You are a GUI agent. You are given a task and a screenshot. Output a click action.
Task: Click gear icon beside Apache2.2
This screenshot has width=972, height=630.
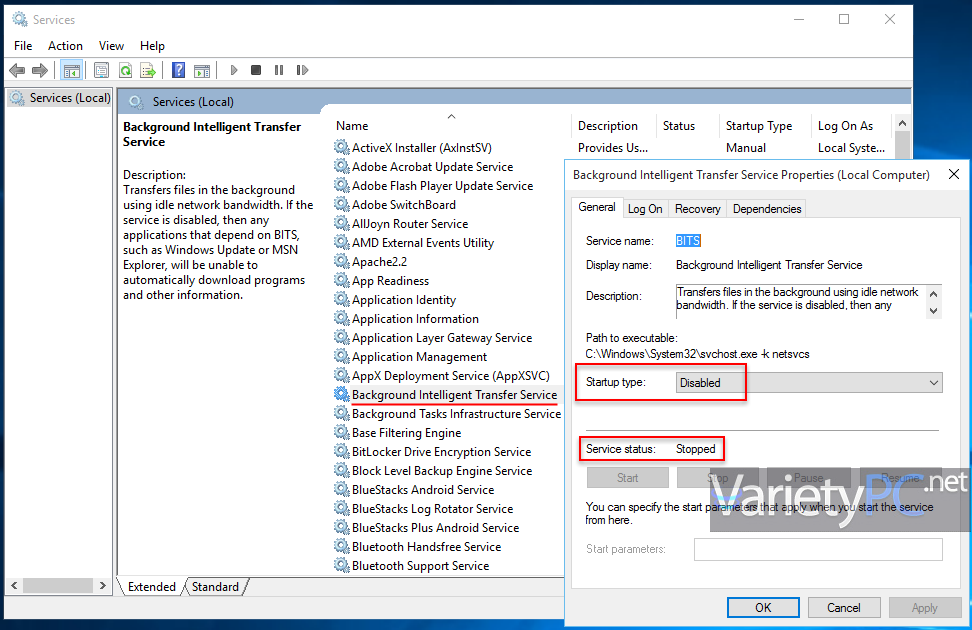point(341,261)
